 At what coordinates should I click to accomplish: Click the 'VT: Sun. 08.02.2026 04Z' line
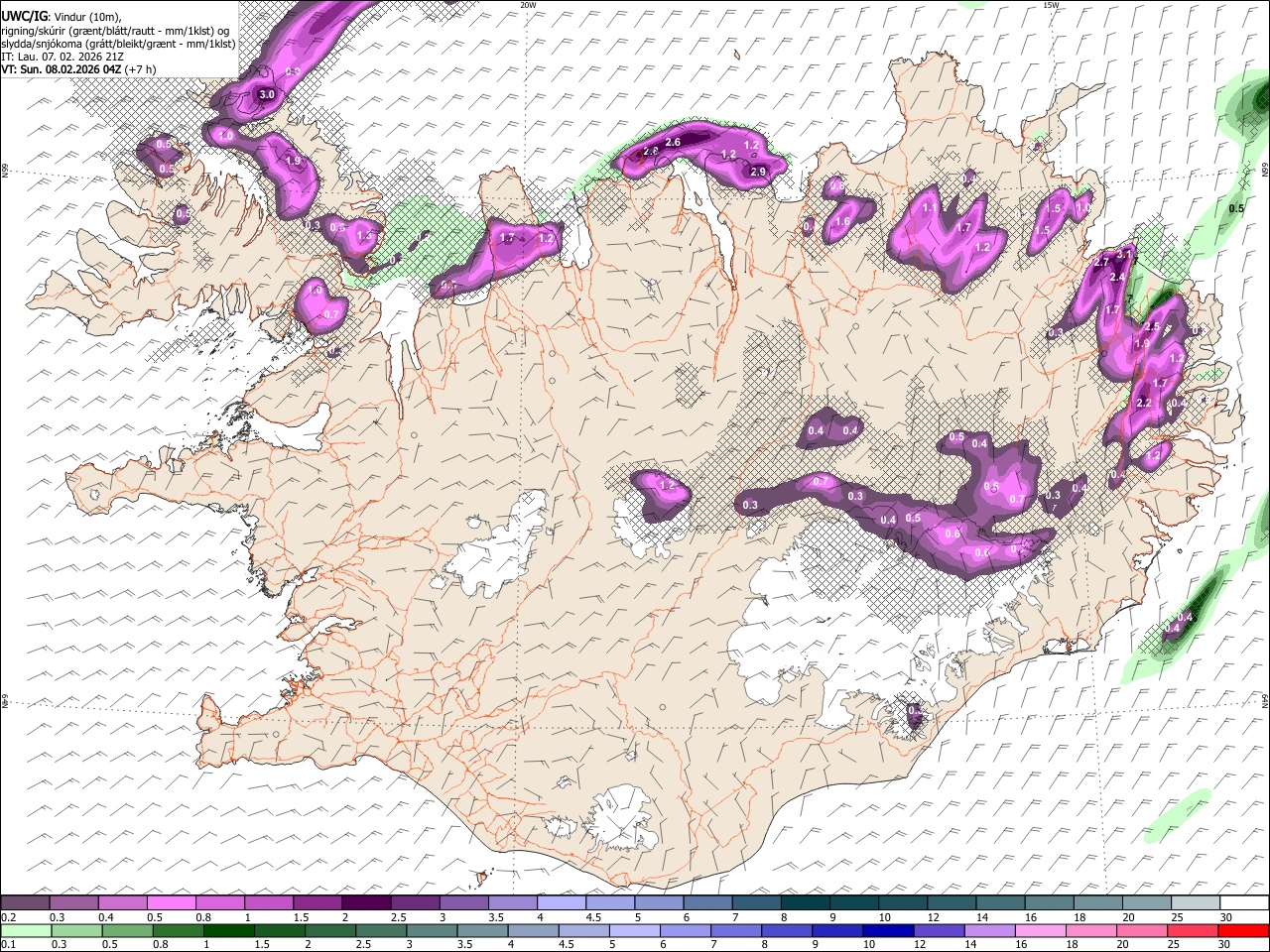(x=78, y=69)
